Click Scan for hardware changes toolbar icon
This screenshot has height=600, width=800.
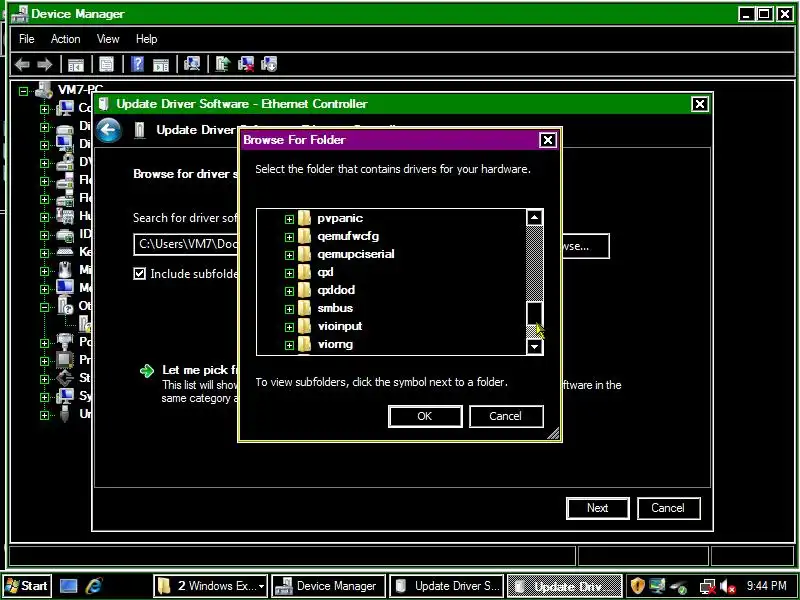click(x=192, y=64)
